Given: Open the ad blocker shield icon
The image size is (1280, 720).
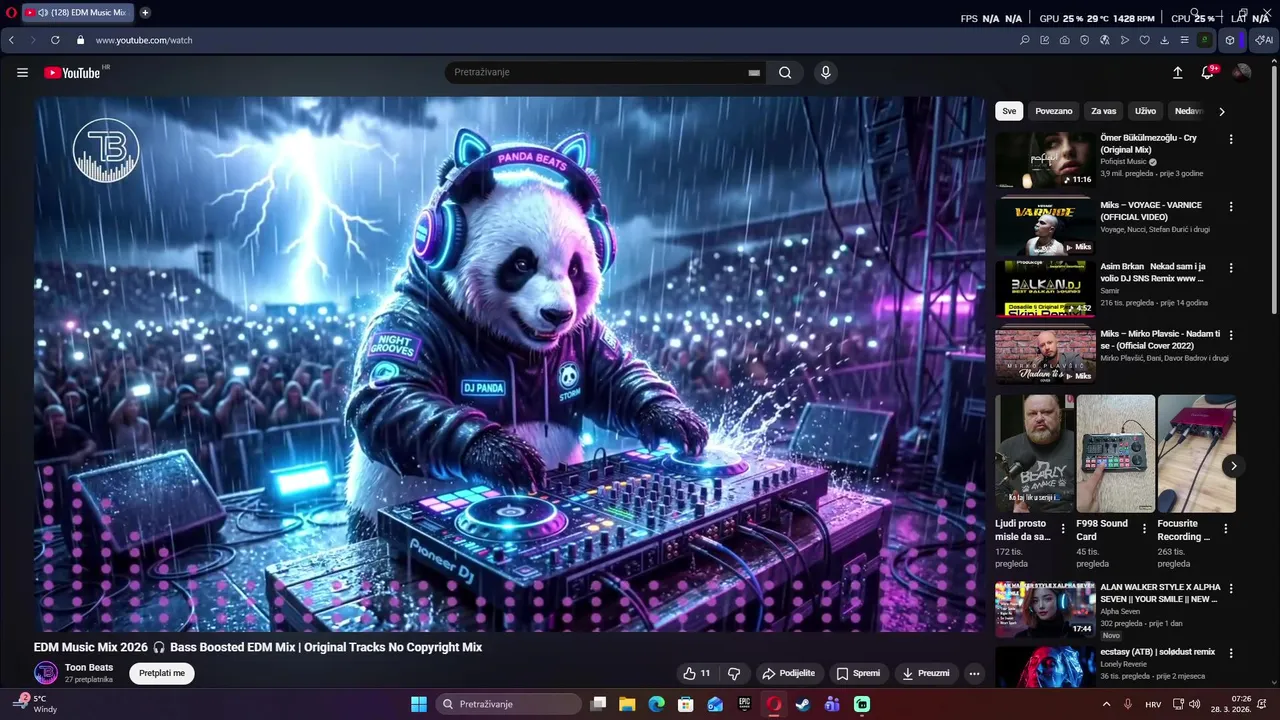Looking at the screenshot, I should pos(1084,40).
